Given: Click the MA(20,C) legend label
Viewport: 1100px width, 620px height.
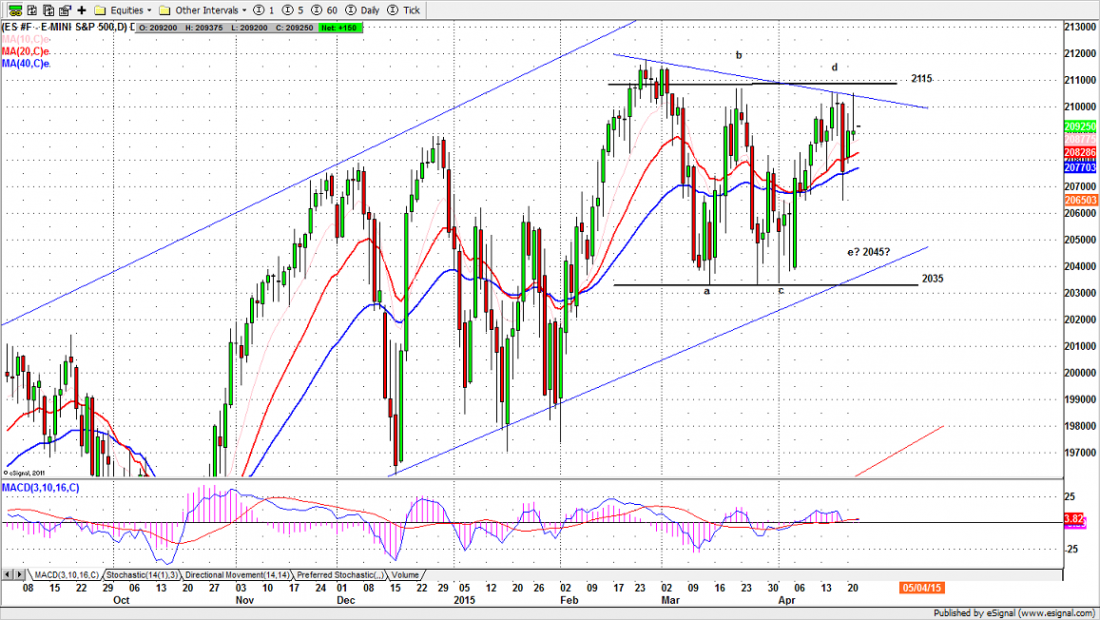Looking at the screenshot, I should [x=26, y=50].
